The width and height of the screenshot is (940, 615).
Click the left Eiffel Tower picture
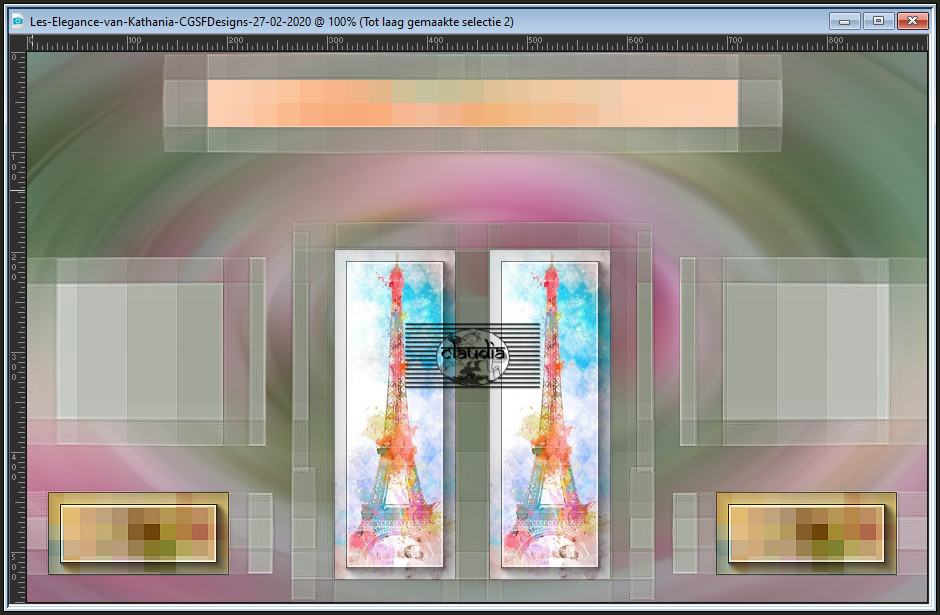[394, 414]
